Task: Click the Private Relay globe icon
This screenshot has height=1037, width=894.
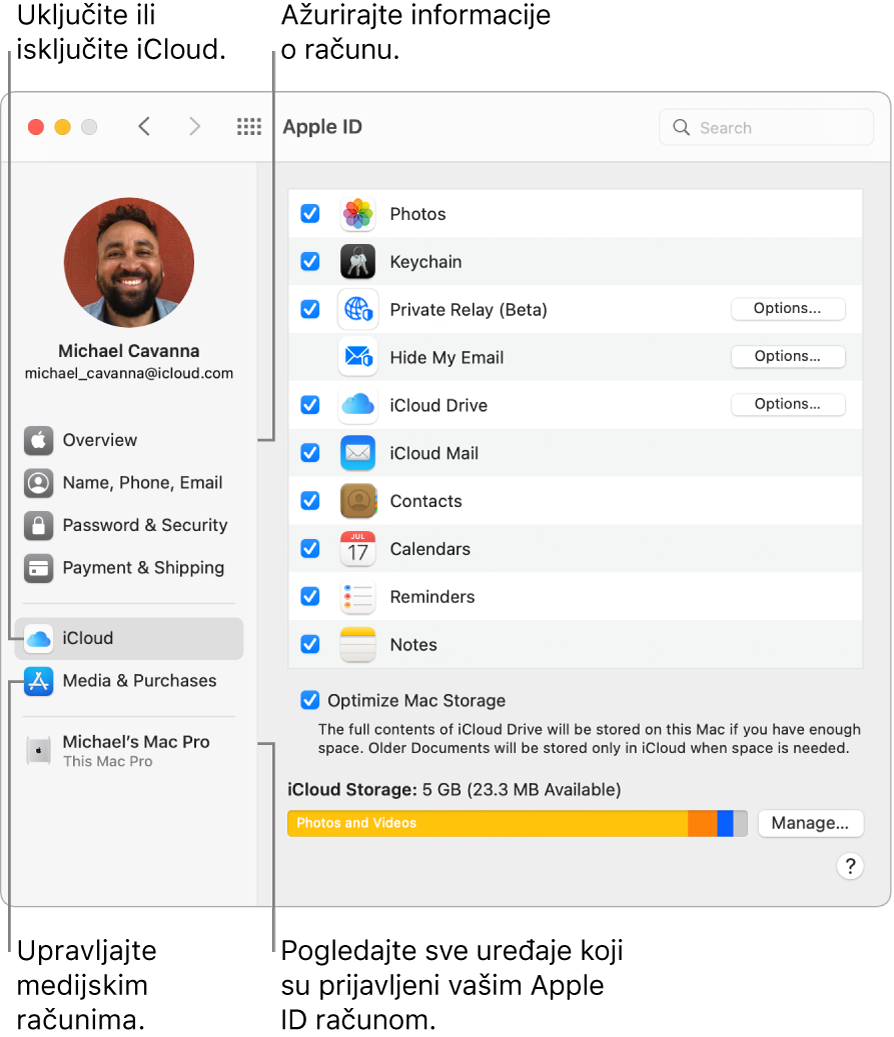Action: (x=357, y=309)
